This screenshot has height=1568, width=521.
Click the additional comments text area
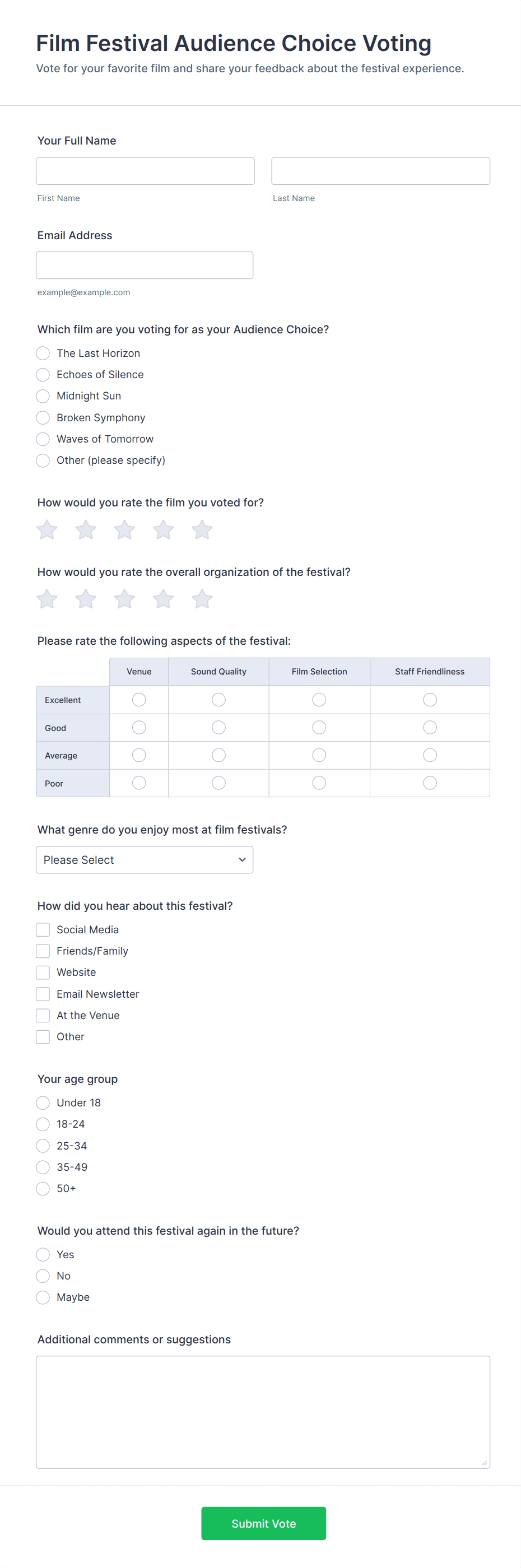point(263,1412)
